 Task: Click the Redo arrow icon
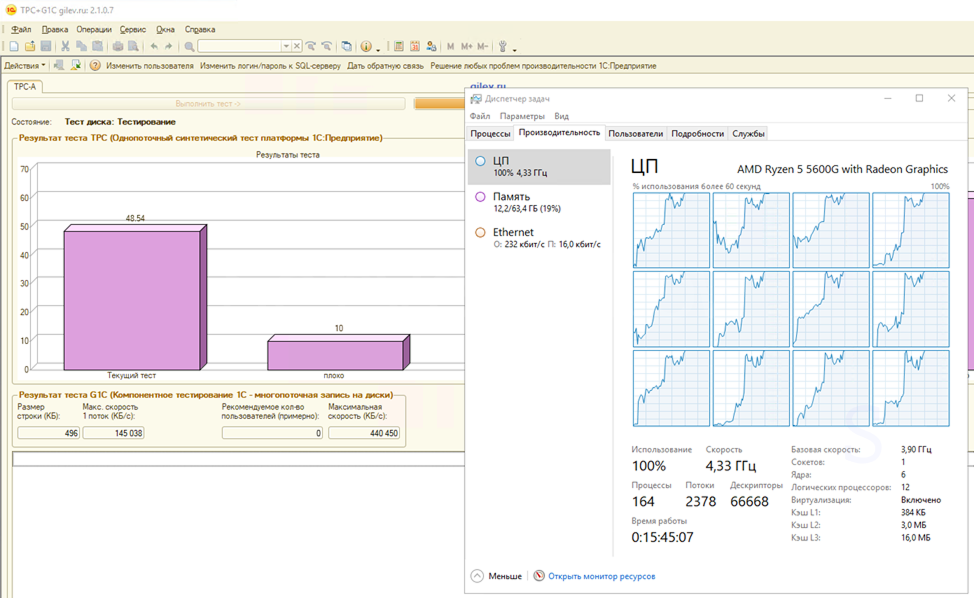click(x=168, y=47)
